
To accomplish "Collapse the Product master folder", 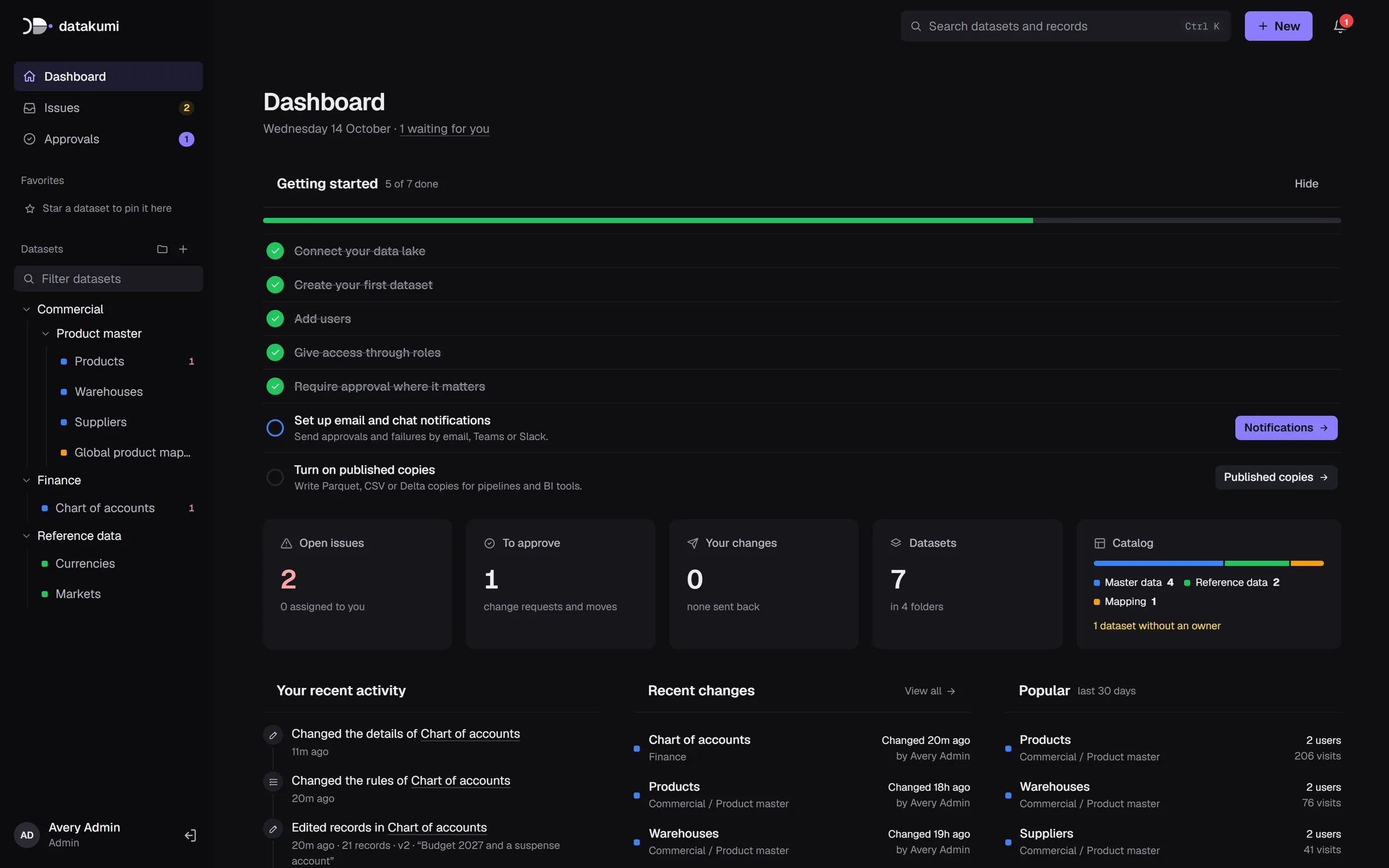I will (45, 334).
